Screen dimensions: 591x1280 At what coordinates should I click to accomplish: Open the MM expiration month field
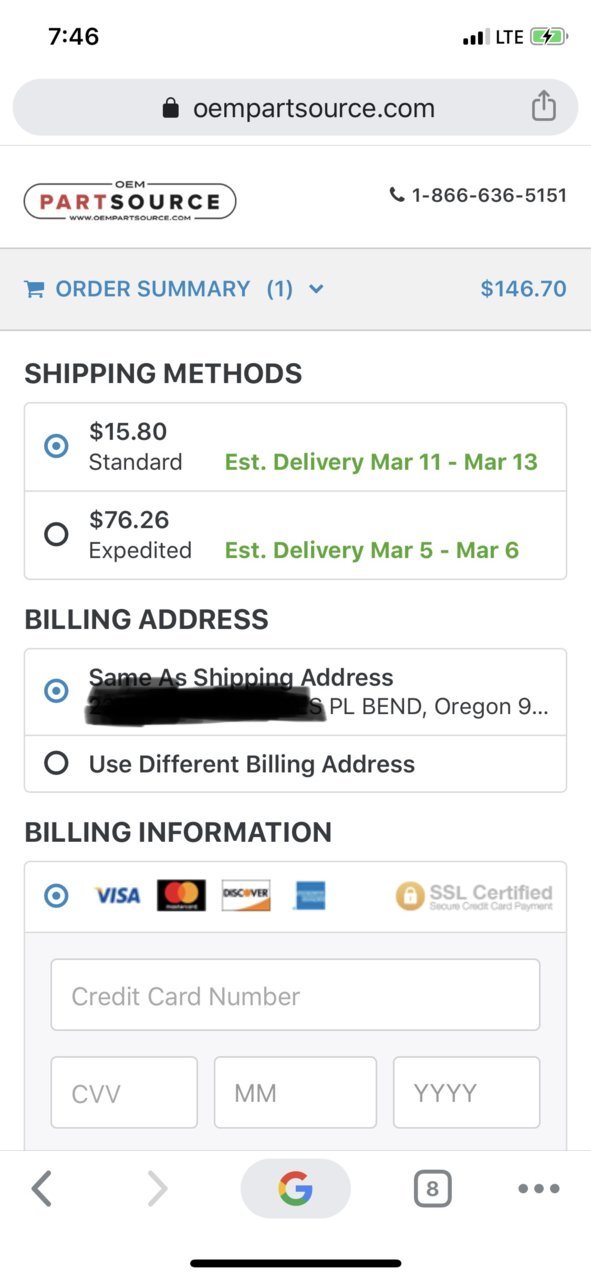(295, 1092)
